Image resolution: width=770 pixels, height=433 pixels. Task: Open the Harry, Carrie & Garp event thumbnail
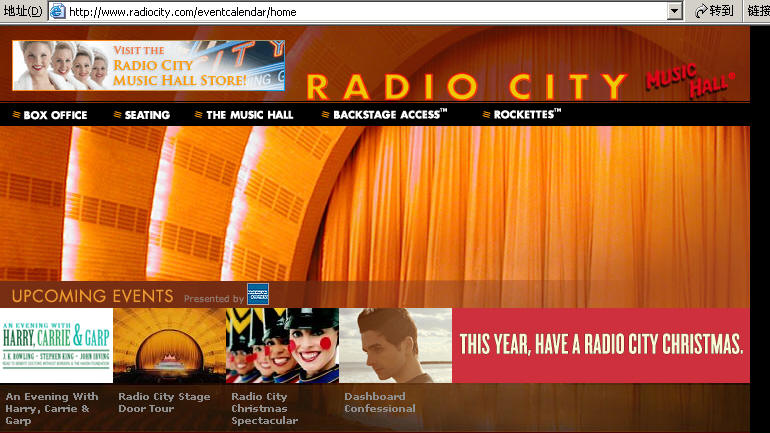click(x=56, y=346)
